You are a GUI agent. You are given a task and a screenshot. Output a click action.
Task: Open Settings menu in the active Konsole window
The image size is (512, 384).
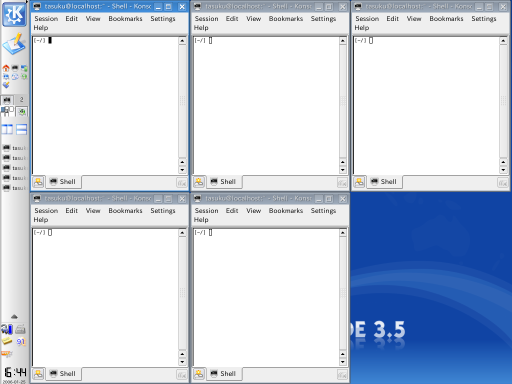(x=163, y=19)
